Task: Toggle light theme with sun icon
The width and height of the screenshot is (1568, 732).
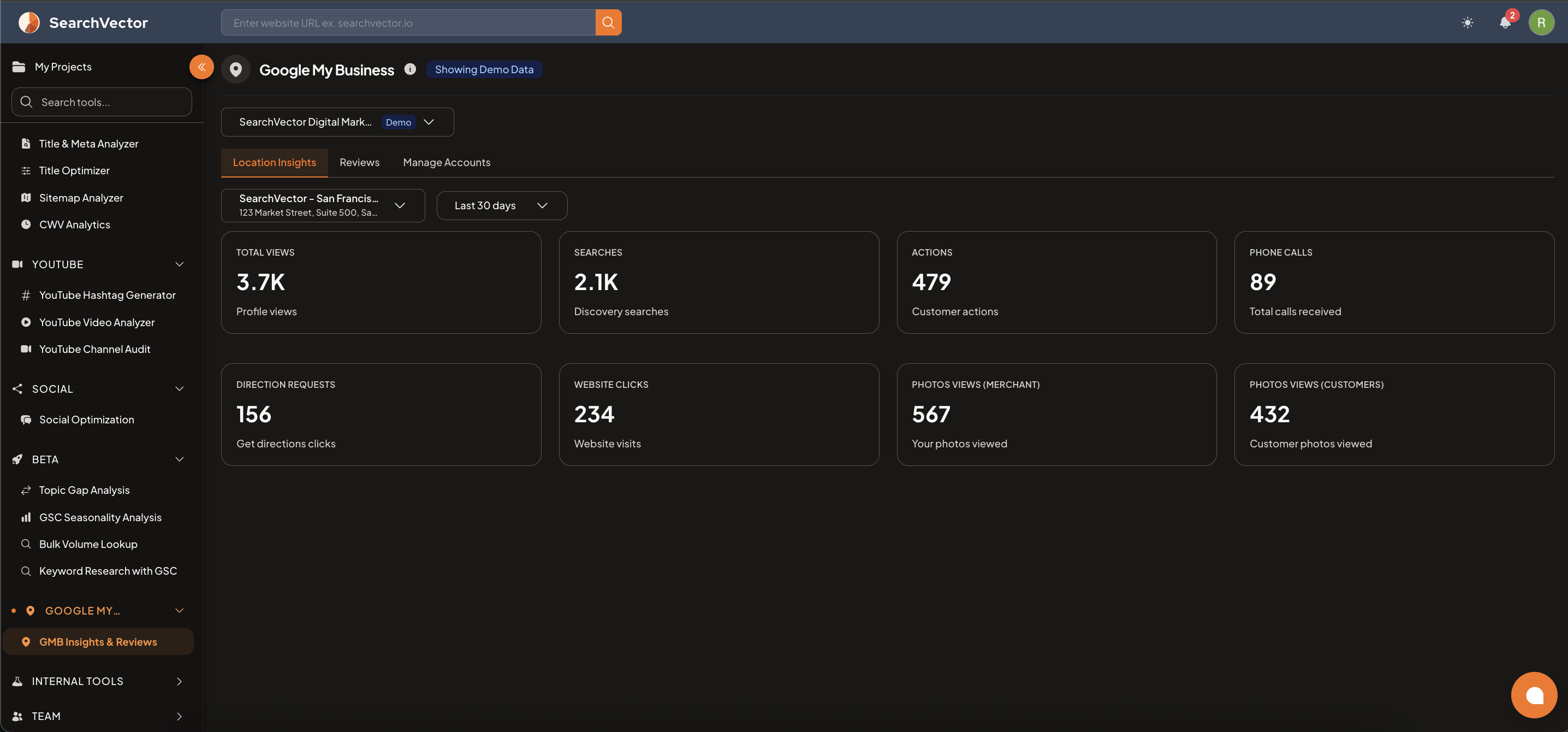Action: pyautogui.click(x=1468, y=22)
